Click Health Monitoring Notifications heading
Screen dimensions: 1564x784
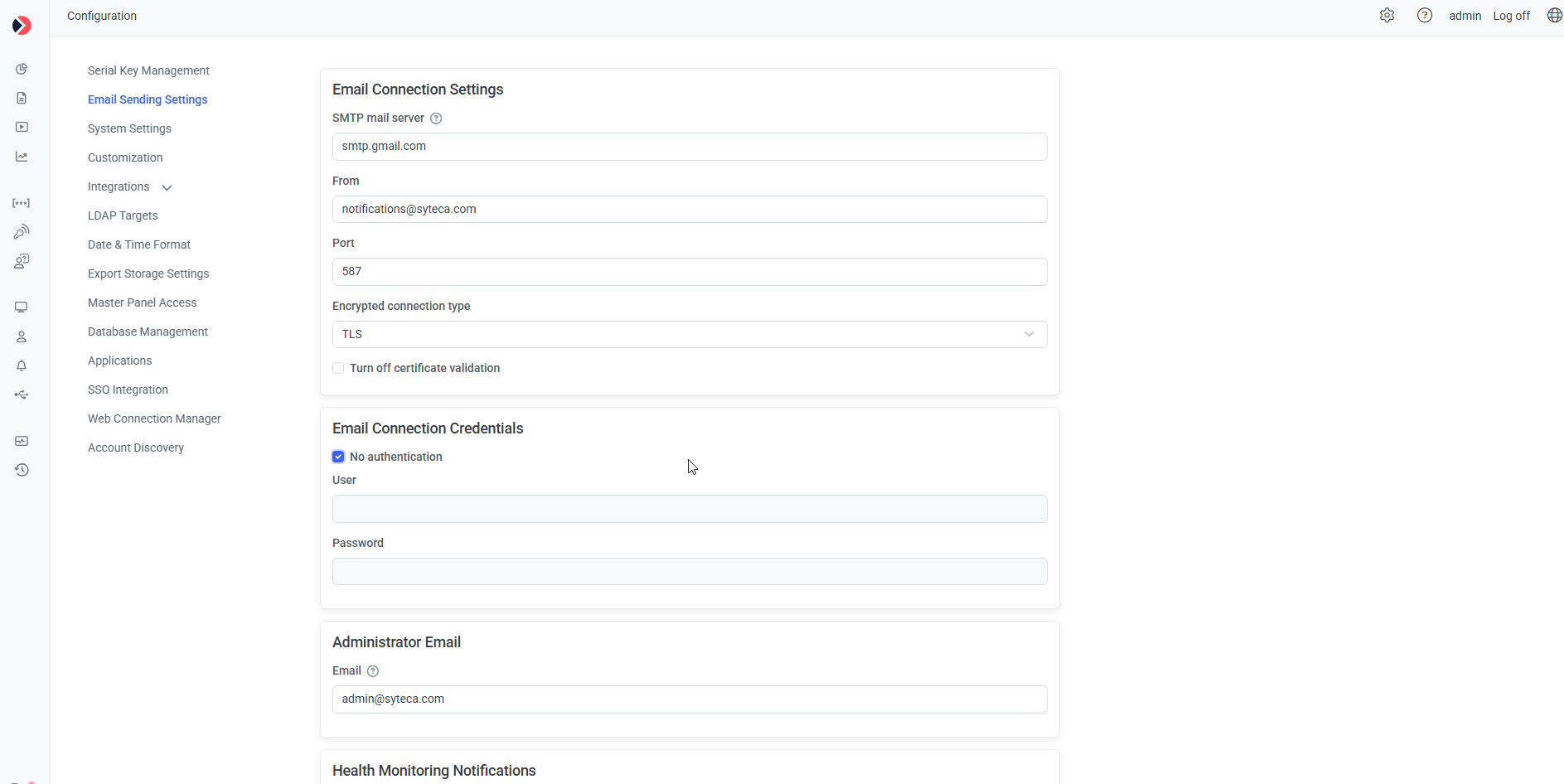click(x=434, y=771)
